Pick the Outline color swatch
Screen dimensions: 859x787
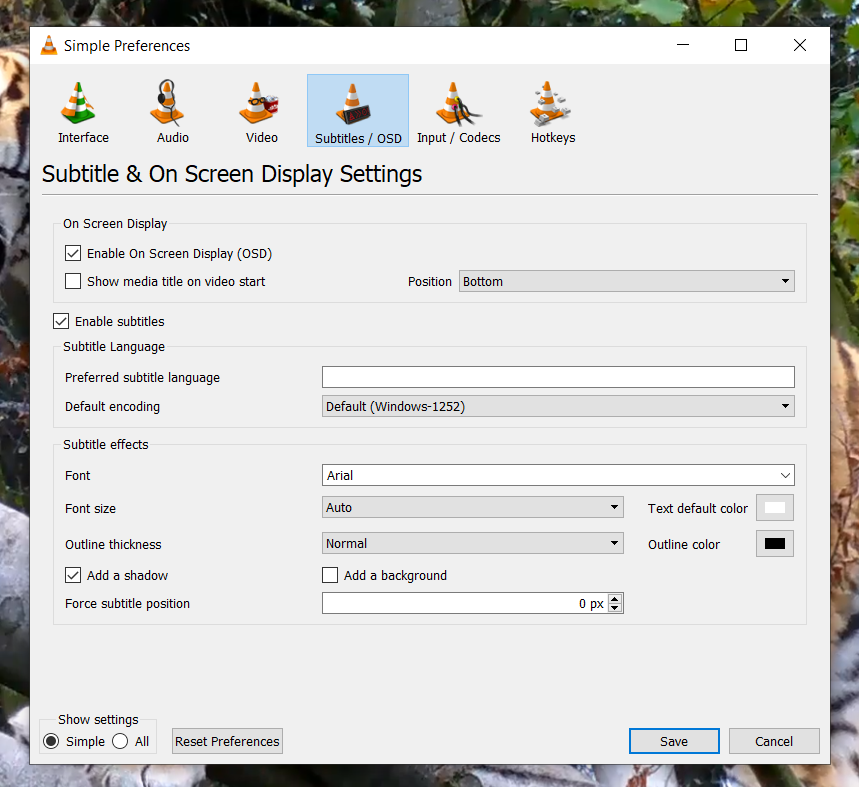click(775, 543)
